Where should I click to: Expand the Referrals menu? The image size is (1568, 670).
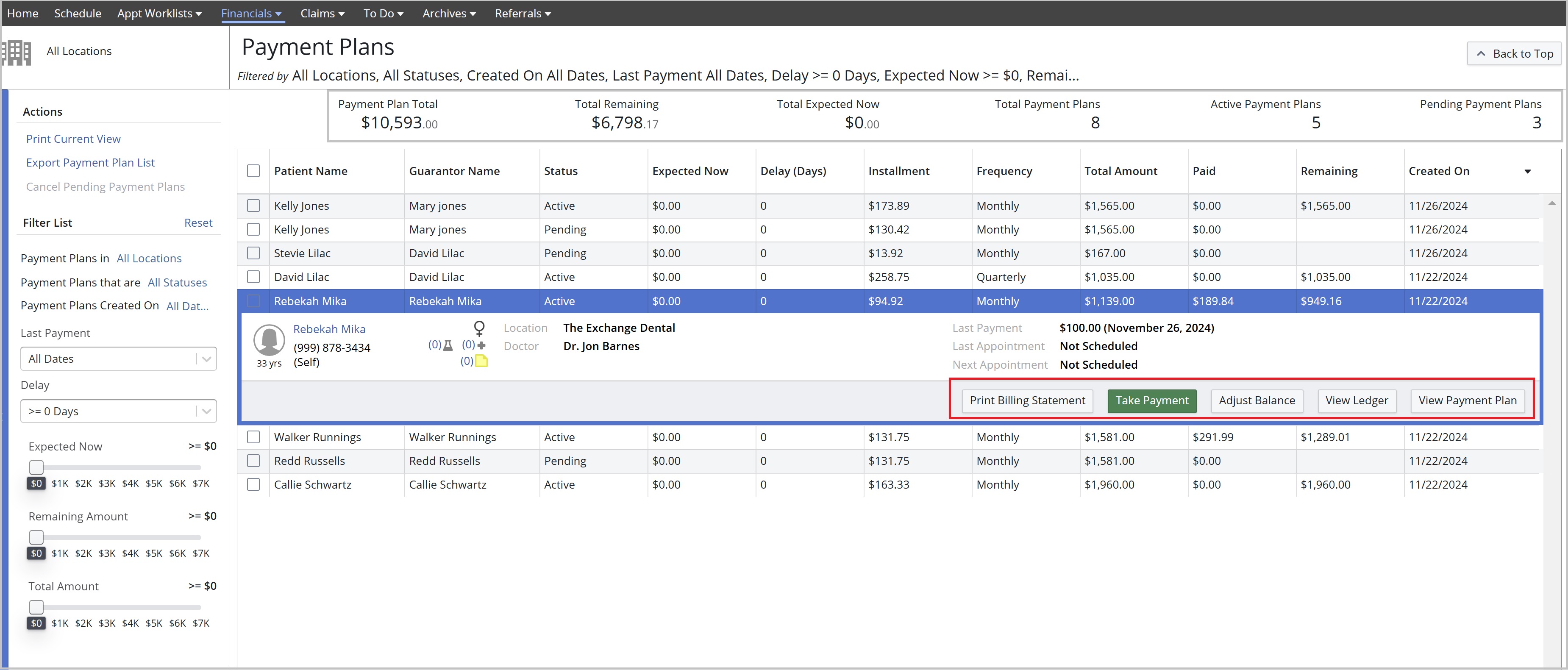click(x=523, y=14)
